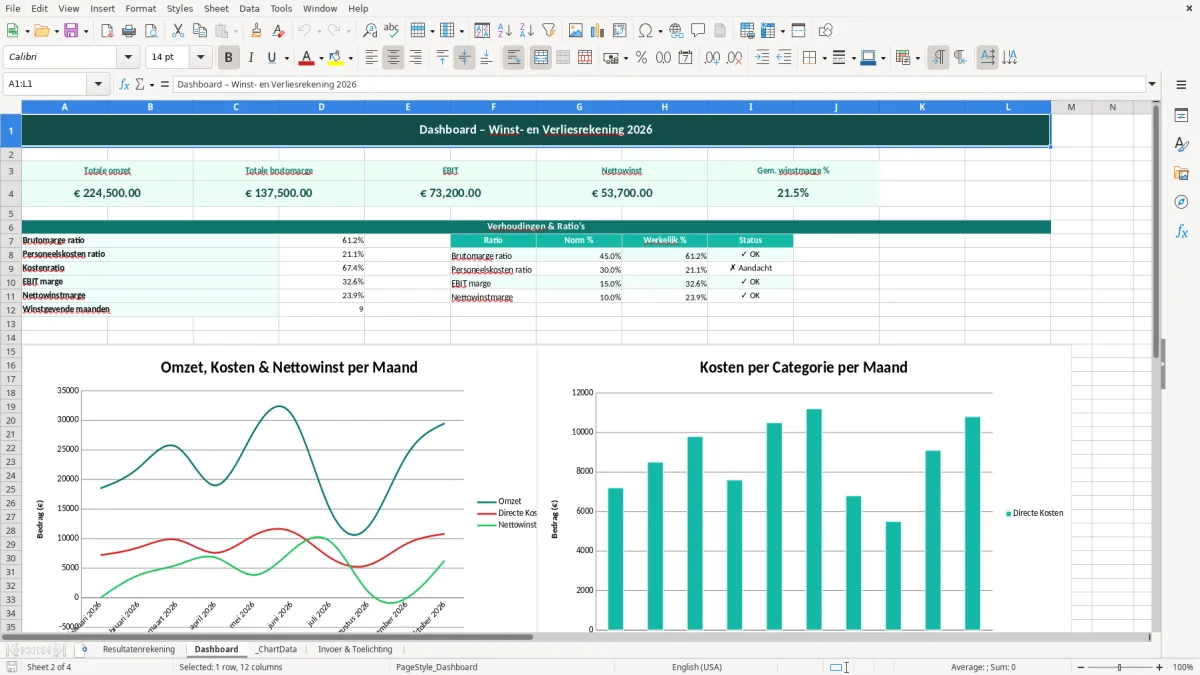Click Sort Descending icon
Screen dimensions: 1200x675
526,31
